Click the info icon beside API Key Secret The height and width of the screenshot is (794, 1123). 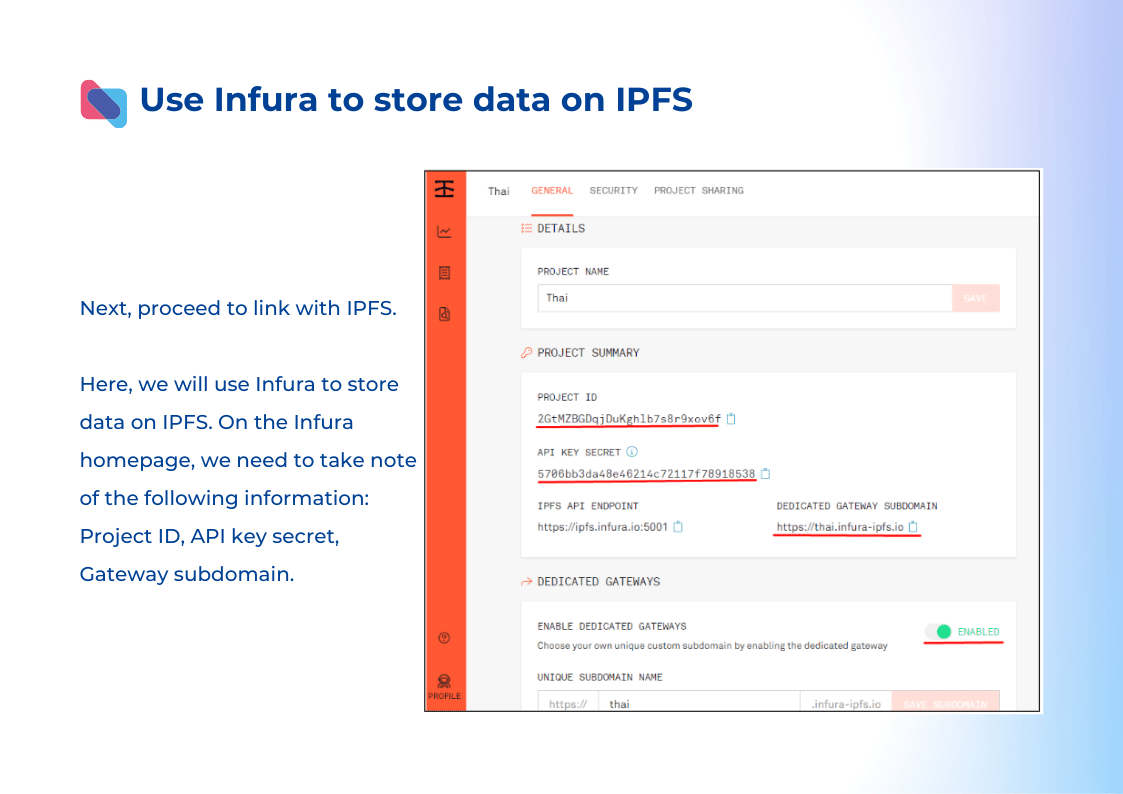tap(632, 452)
